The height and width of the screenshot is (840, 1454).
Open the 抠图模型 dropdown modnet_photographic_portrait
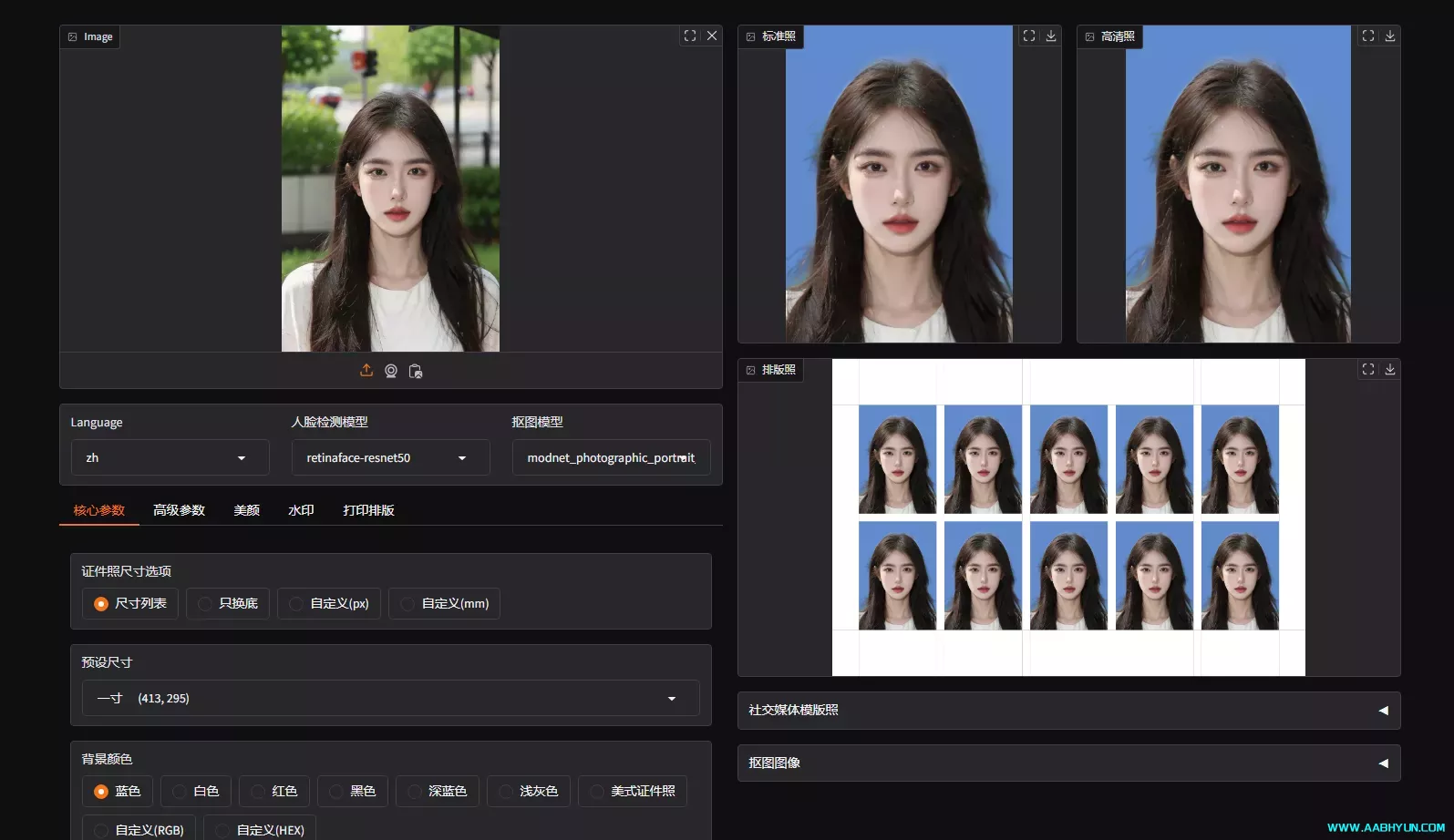click(x=612, y=457)
